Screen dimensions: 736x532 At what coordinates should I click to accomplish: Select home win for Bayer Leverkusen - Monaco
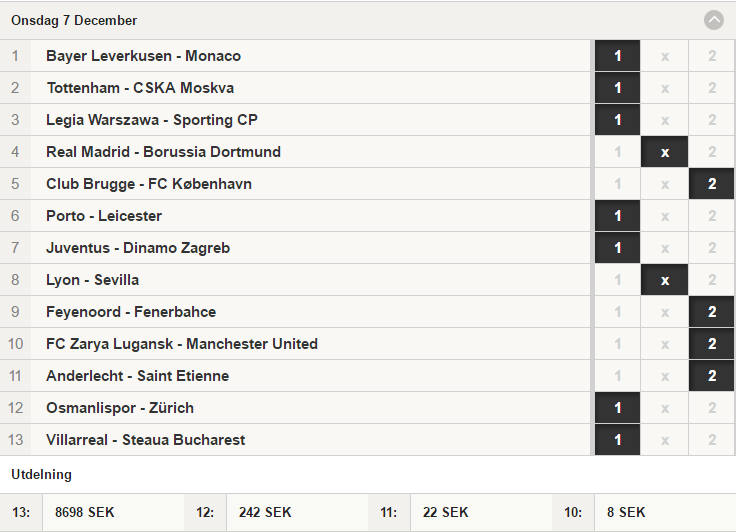pos(617,56)
